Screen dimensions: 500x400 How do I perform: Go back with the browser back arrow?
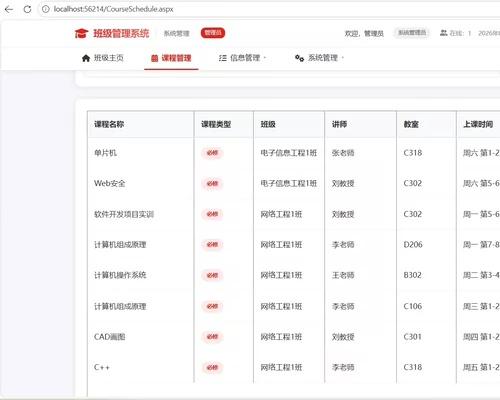(x=9, y=9)
